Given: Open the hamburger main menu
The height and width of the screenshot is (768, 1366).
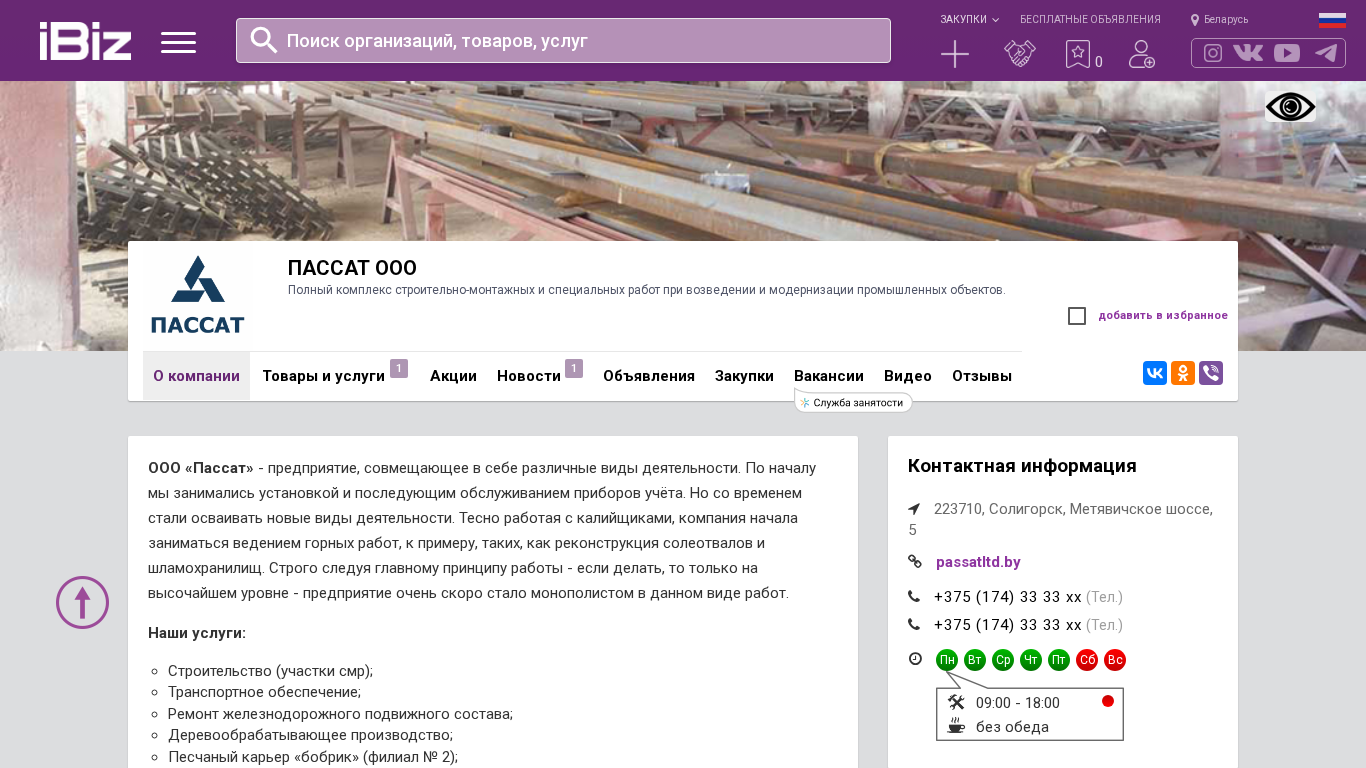Looking at the screenshot, I should 179,42.
